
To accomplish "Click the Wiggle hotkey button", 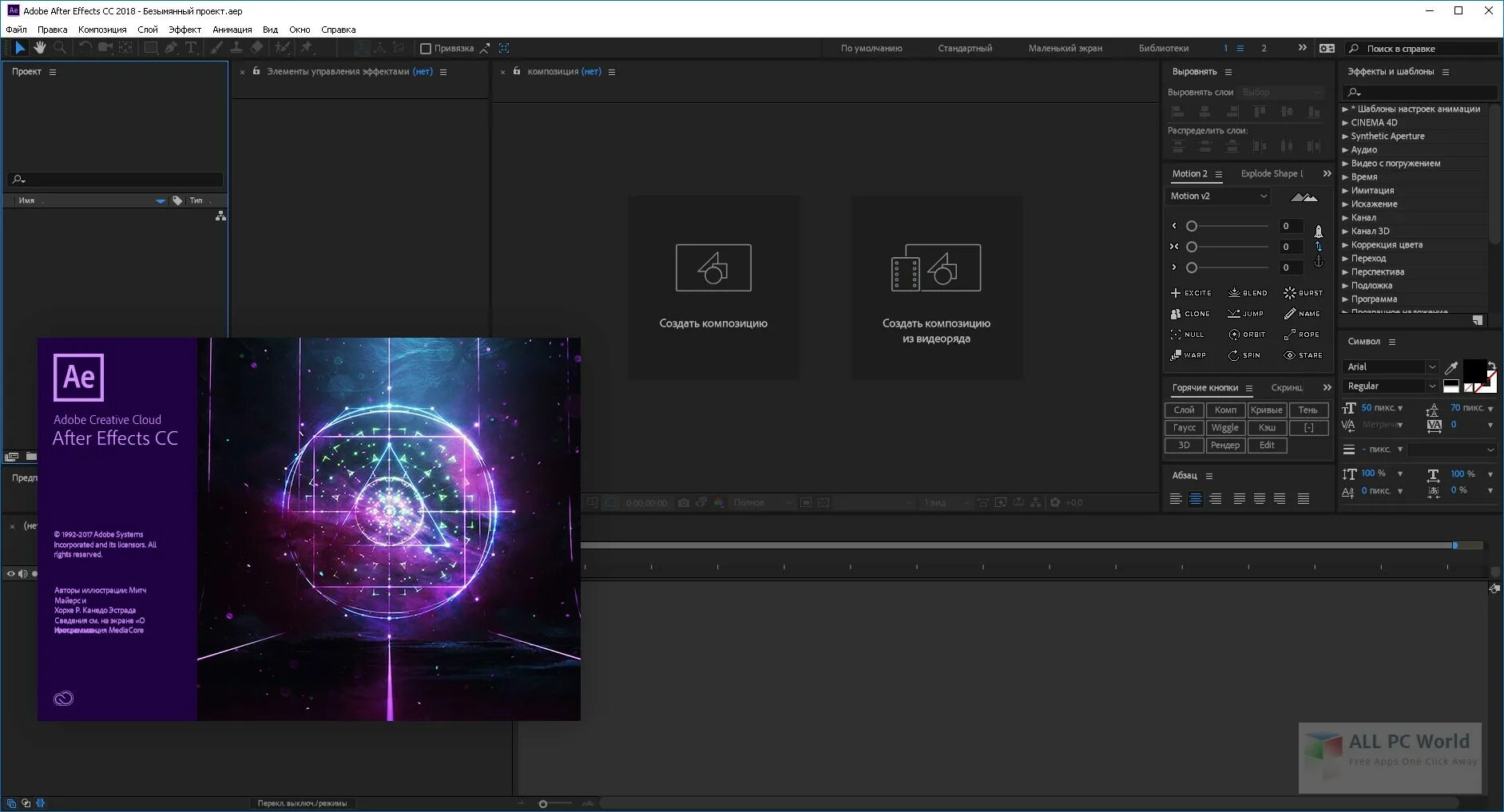I will [x=1225, y=428].
